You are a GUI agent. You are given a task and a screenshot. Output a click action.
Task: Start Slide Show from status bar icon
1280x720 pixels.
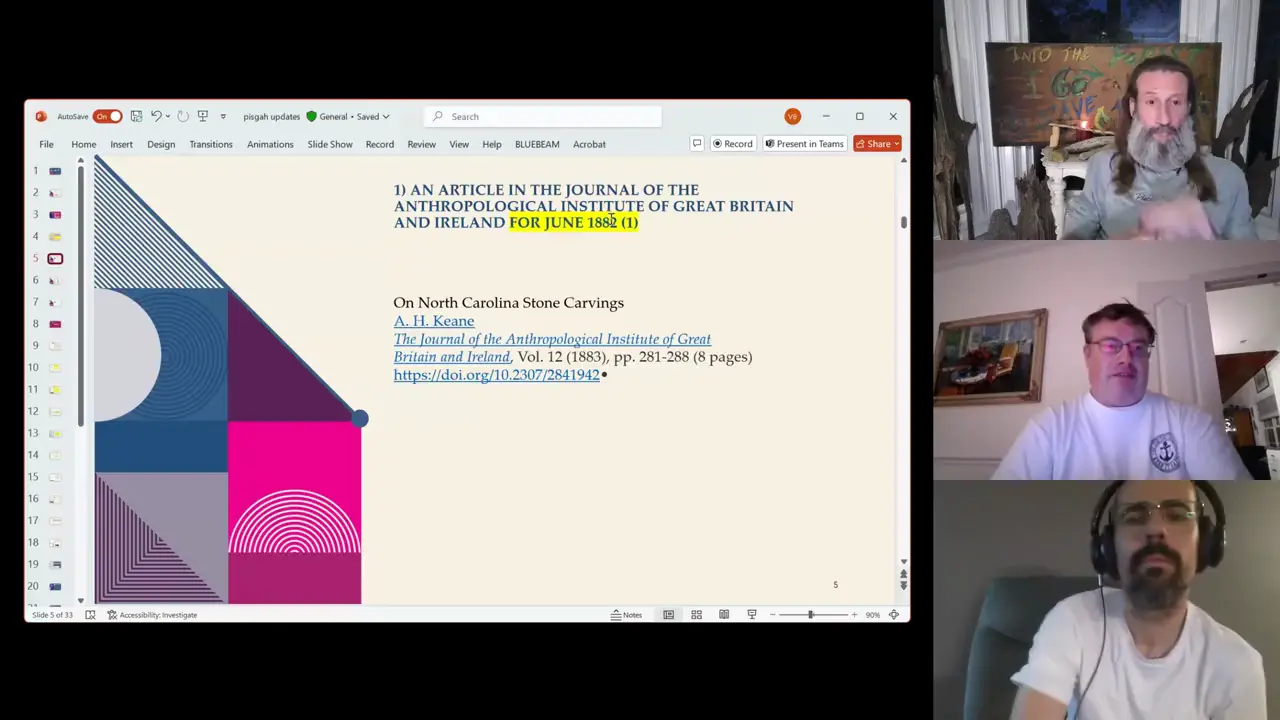coord(752,615)
